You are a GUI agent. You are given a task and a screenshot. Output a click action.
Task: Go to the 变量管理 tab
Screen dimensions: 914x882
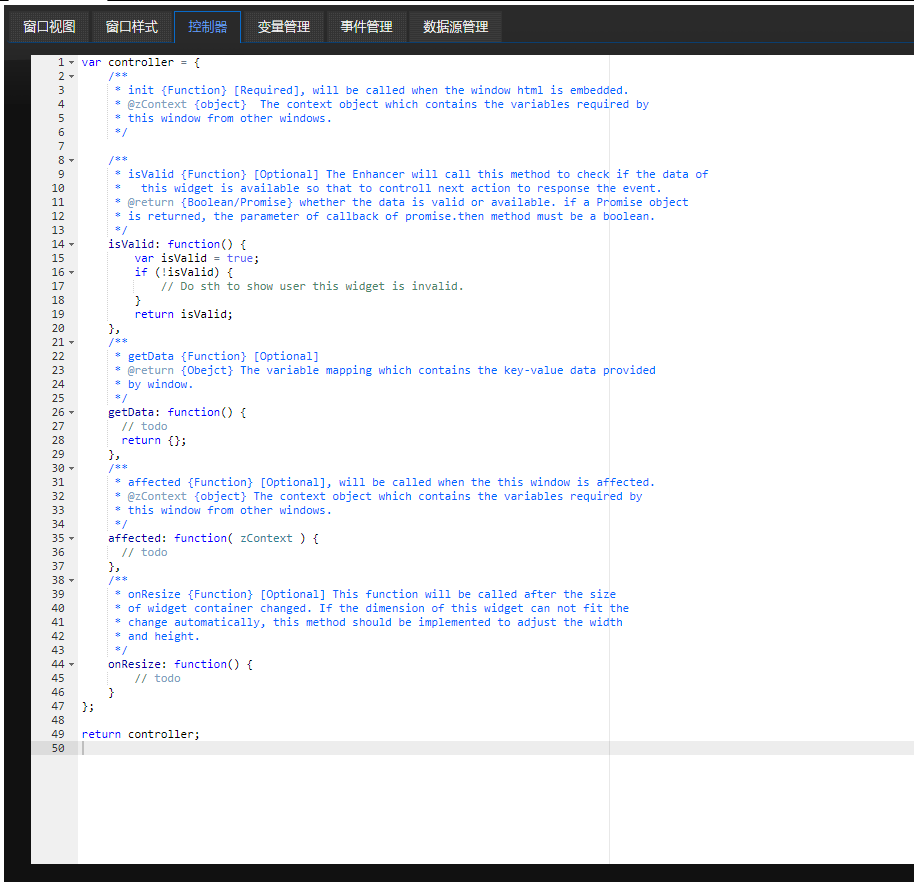coord(283,27)
